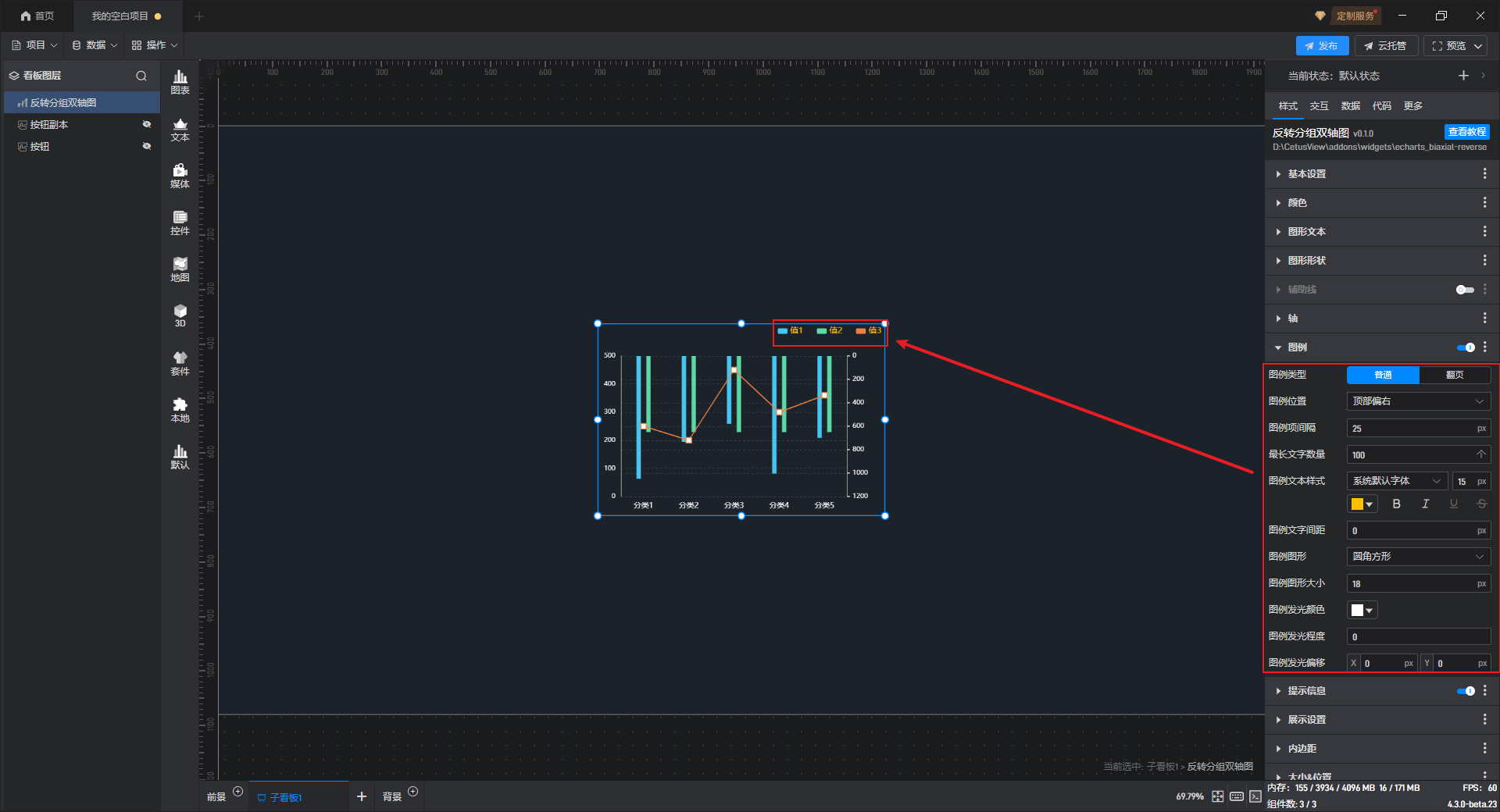
Task: Add a new sub-board tab
Action: pos(361,796)
